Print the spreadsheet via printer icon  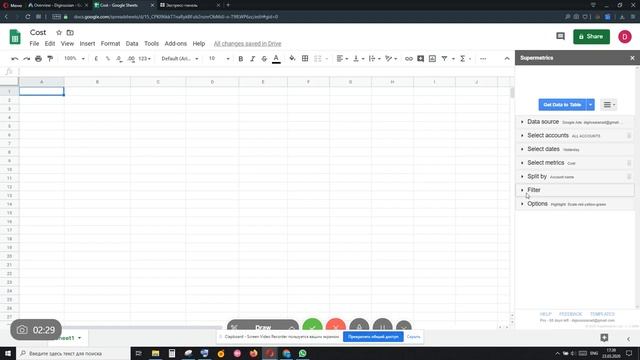point(38,59)
